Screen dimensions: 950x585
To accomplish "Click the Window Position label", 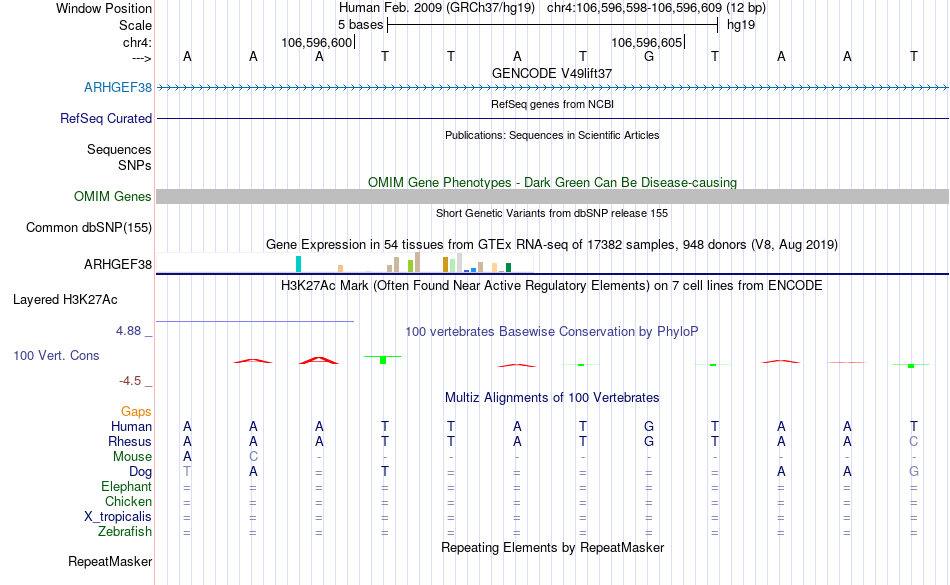I will [104, 8].
